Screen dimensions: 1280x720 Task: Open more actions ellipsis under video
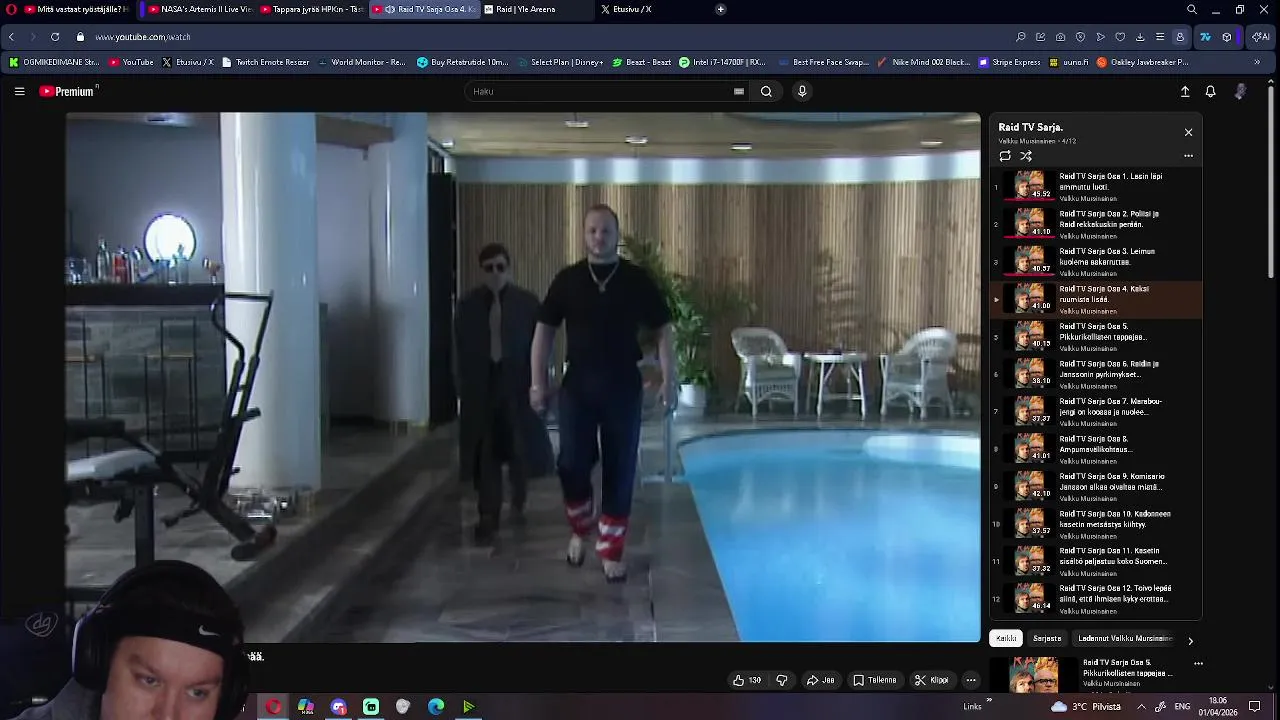click(970, 680)
